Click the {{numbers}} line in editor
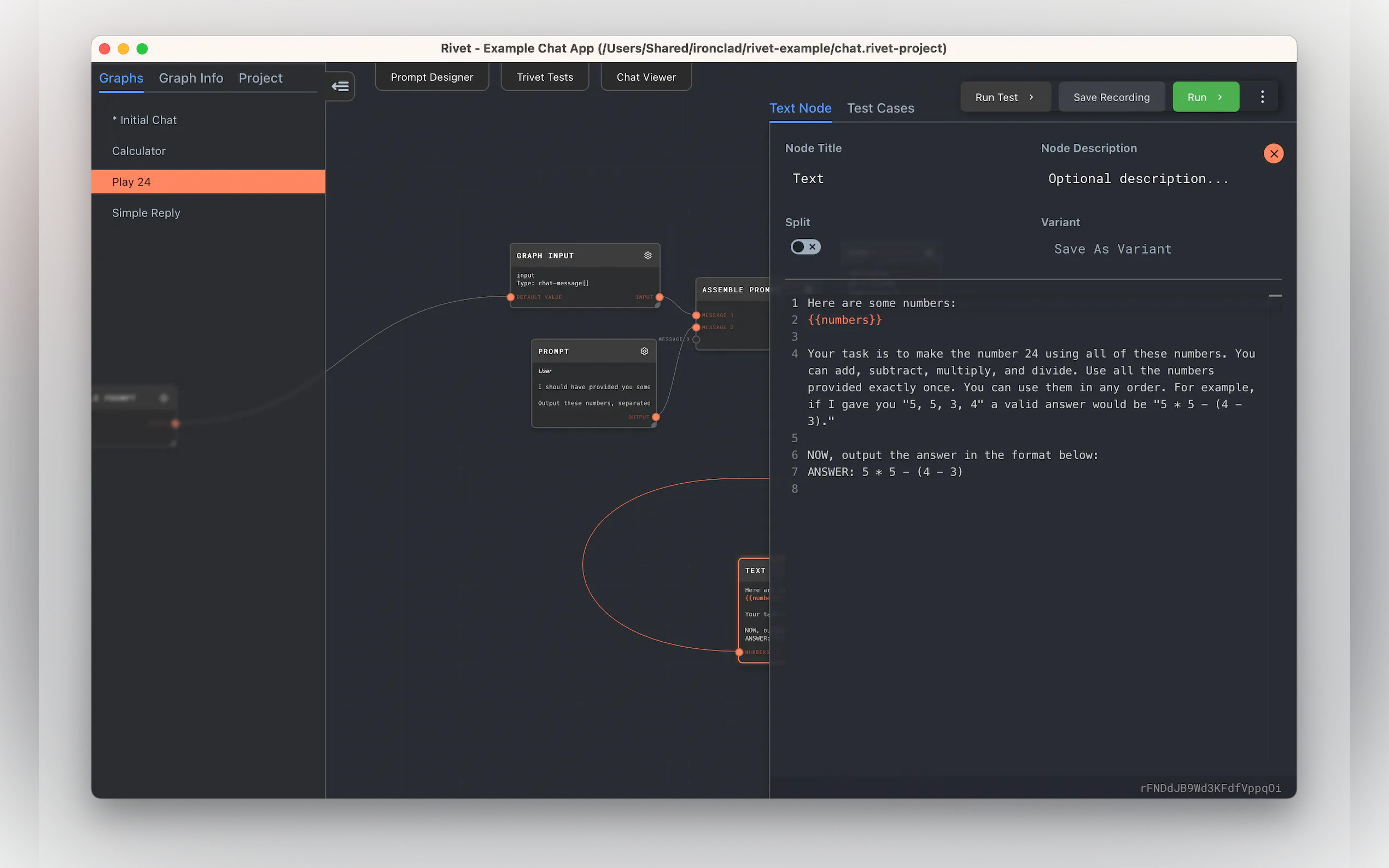 [845, 320]
